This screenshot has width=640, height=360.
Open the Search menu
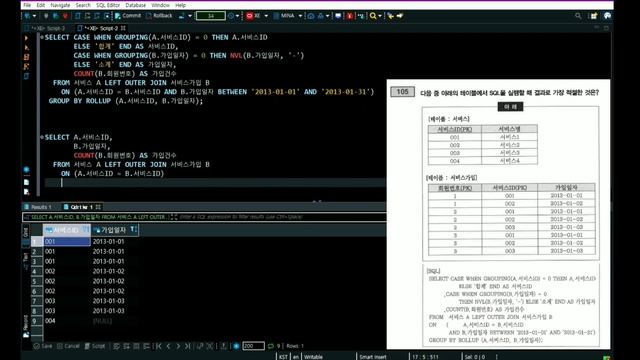click(x=83, y=5)
